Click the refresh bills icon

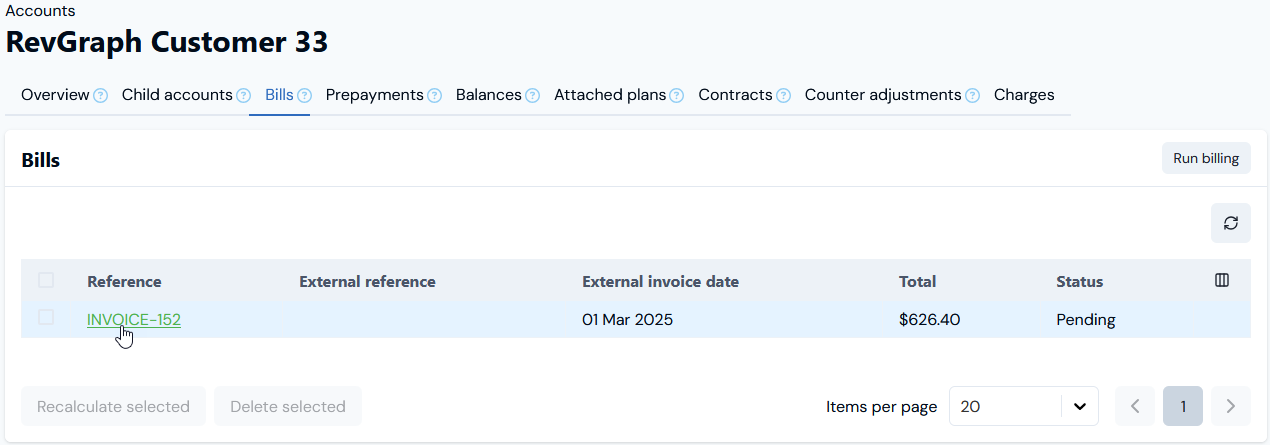pyautogui.click(x=1230, y=223)
